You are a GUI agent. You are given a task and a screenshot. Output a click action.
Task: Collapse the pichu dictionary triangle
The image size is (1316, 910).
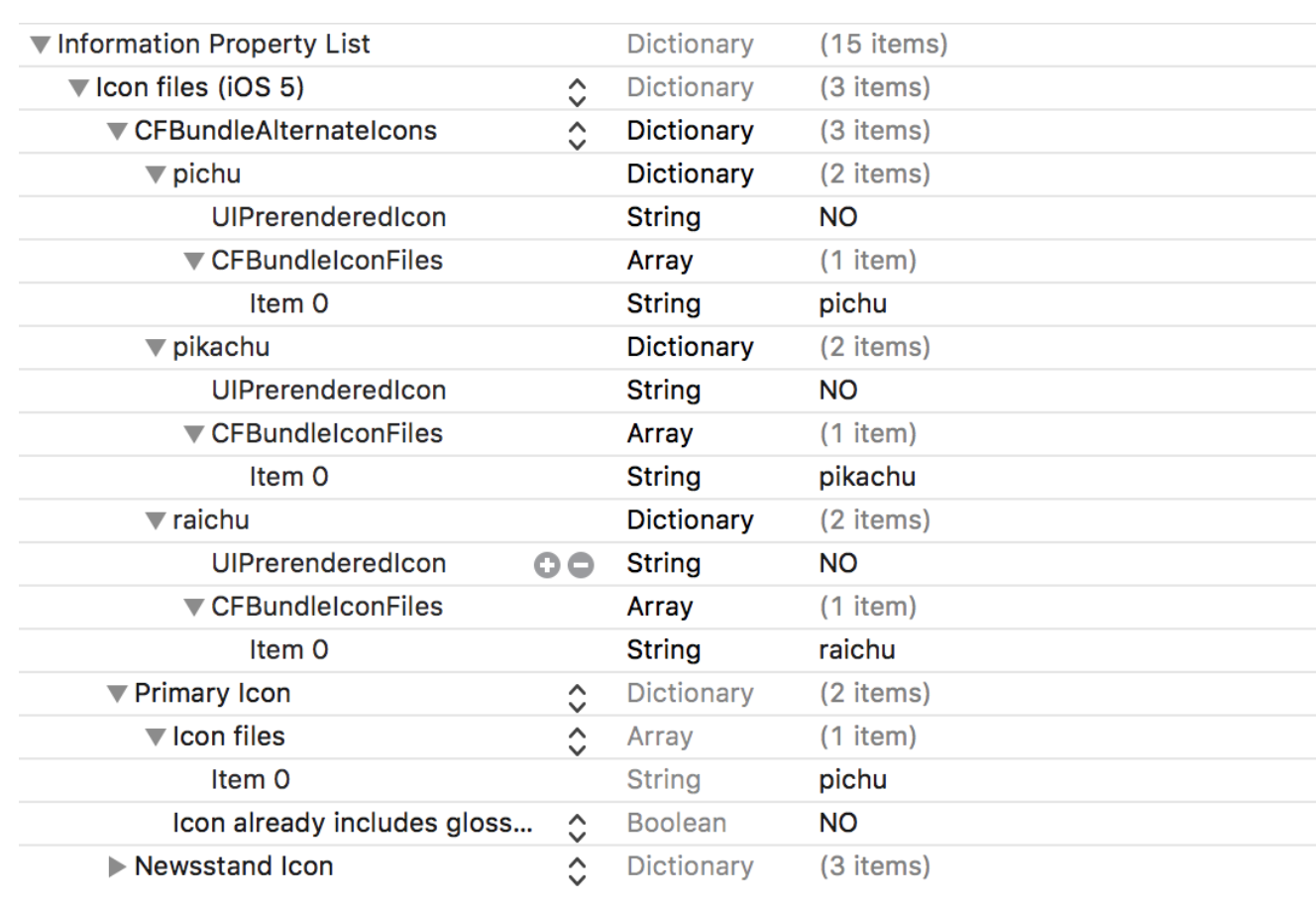coord(156,175)
